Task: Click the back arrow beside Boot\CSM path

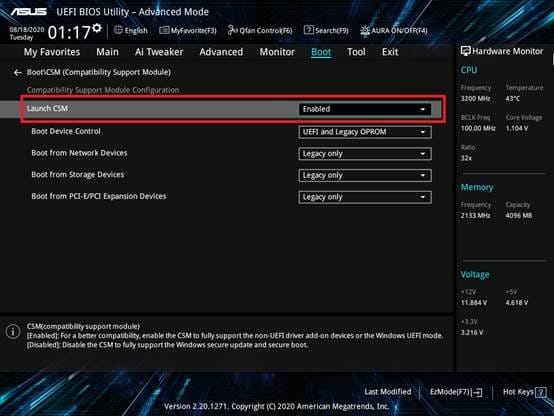Action: tap(17, 73)
